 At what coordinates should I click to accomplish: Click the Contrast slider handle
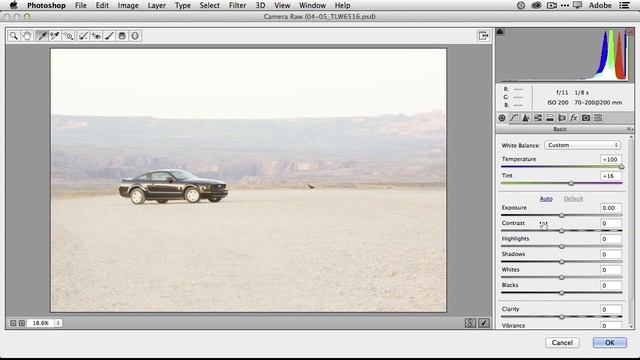click(562, 231)
